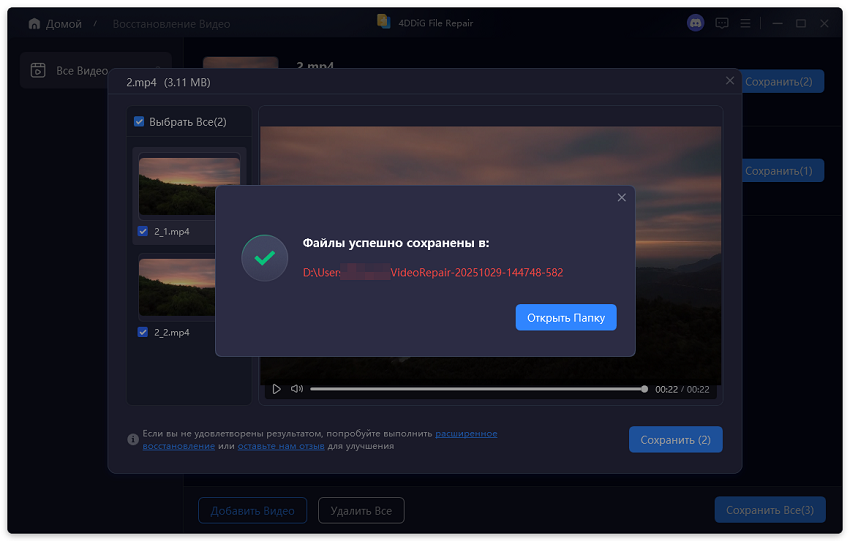Uncheck the 2_2.mp4 checkbox
850x541 pixels.
click(x=143, y=332)
